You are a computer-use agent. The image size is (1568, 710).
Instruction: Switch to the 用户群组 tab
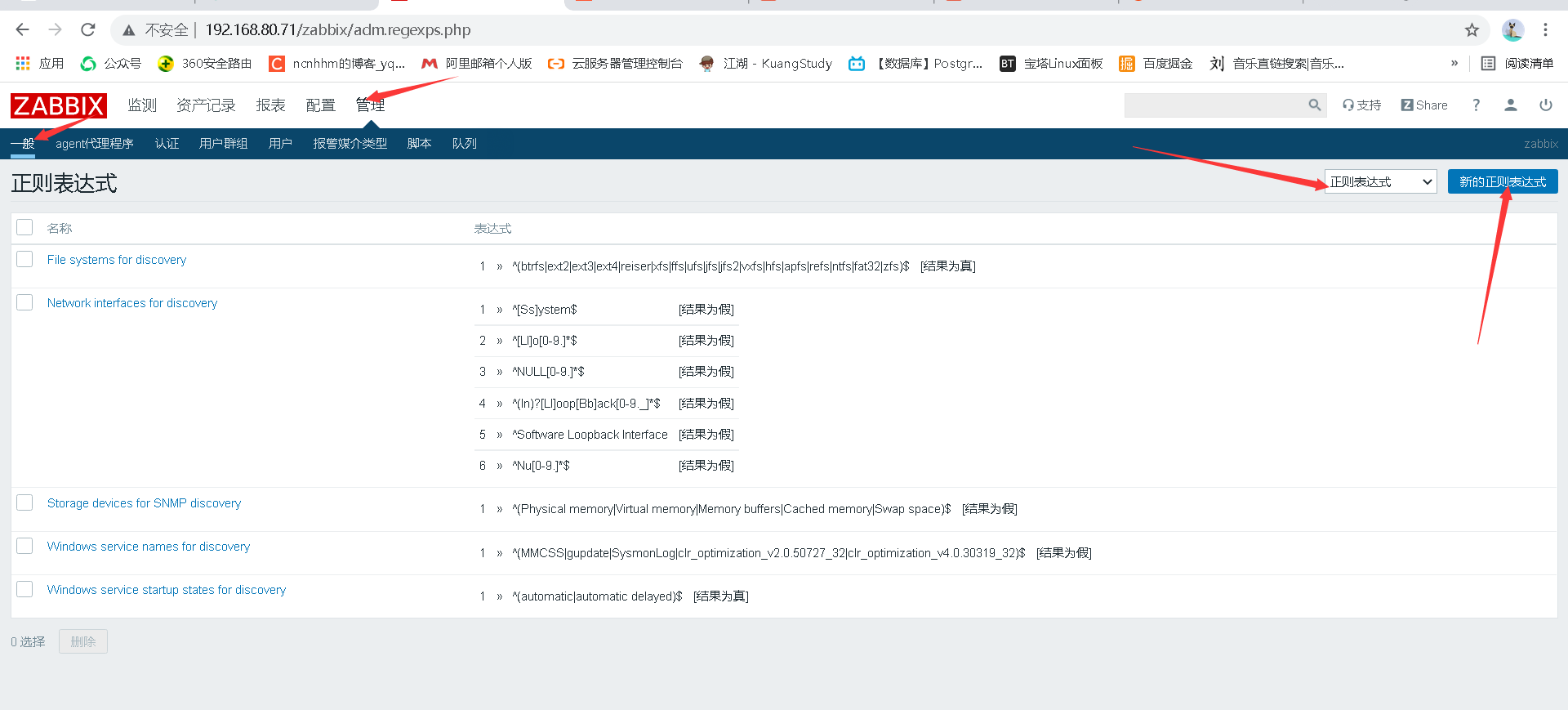tap(223, 144)
